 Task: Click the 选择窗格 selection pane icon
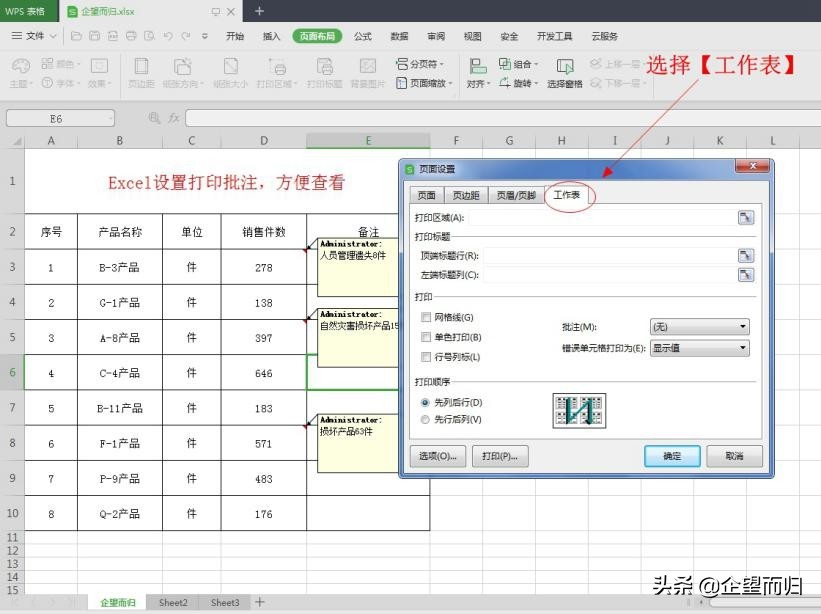tap(565, 72)
